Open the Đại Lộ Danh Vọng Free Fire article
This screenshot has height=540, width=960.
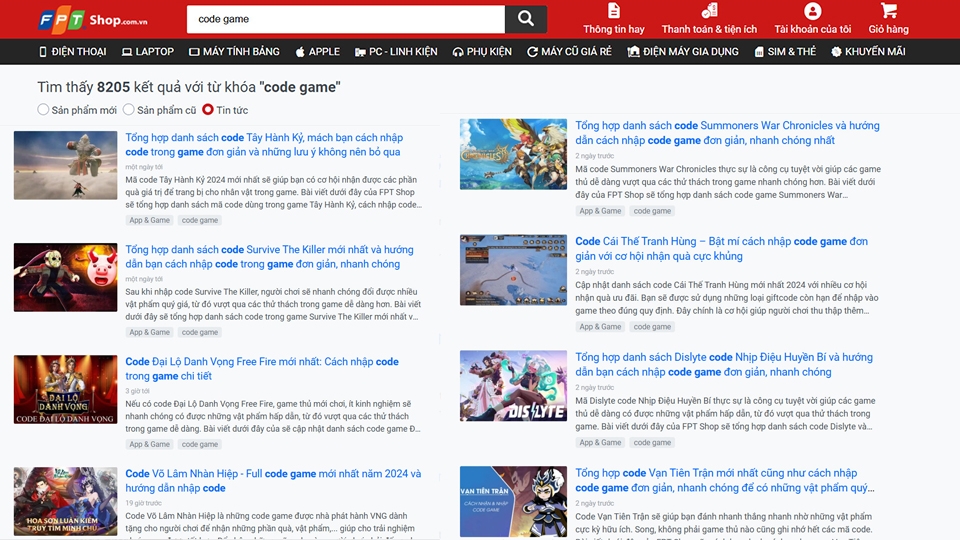coord(262,369)
